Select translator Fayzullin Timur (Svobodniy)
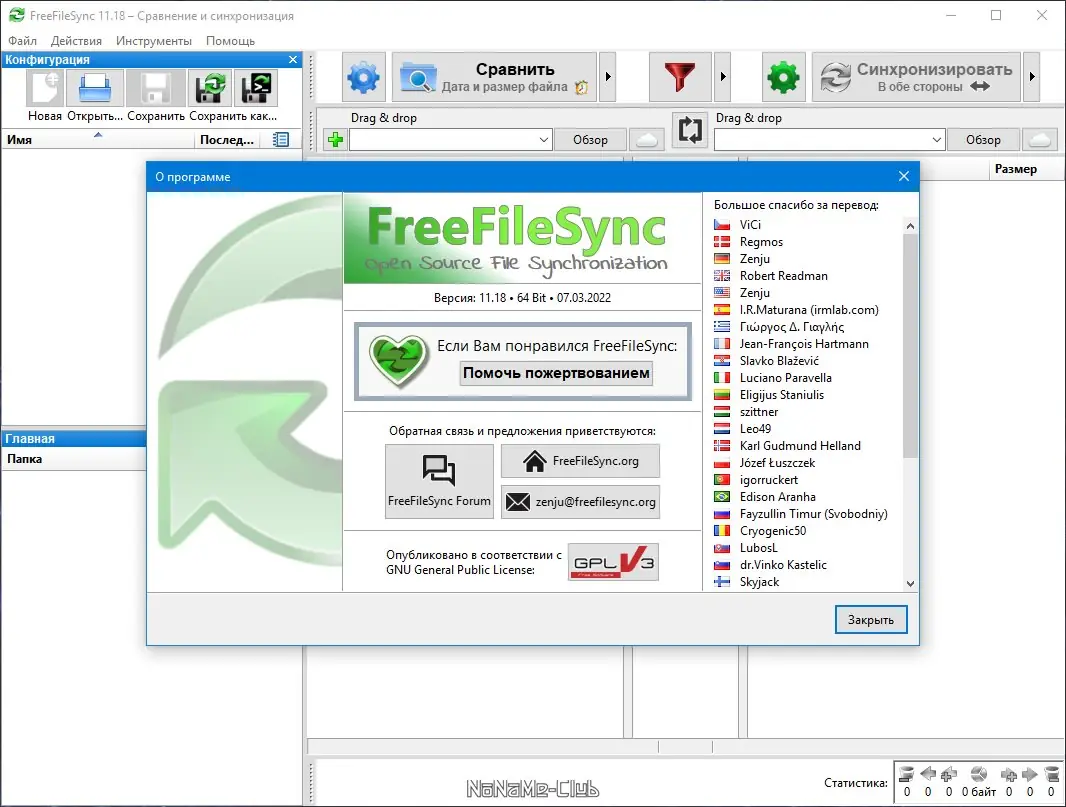The height and width of the screenshot is (807, 1066). (813, 514)
